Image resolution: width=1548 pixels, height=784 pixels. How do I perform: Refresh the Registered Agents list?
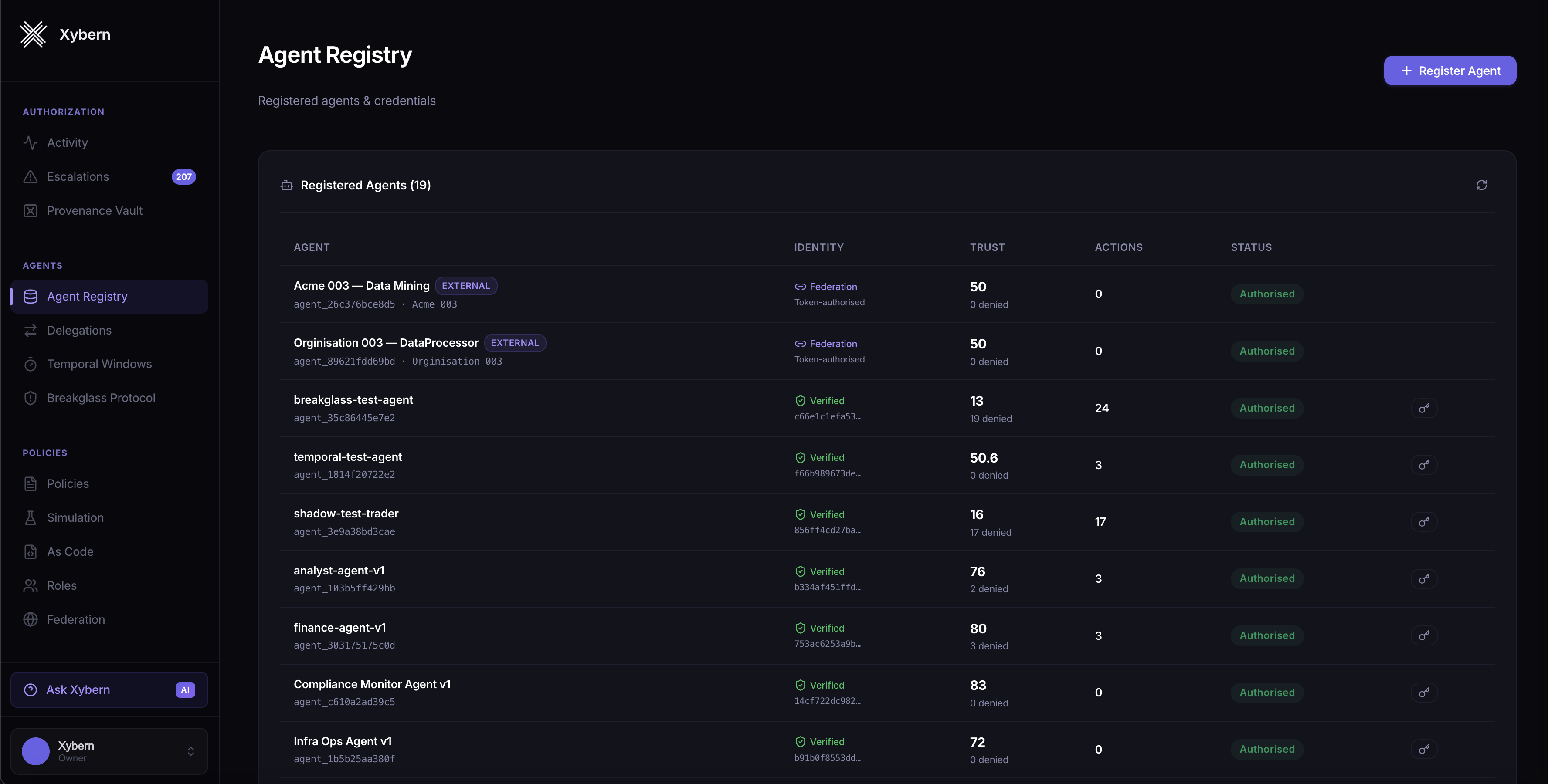point(1481,184)
